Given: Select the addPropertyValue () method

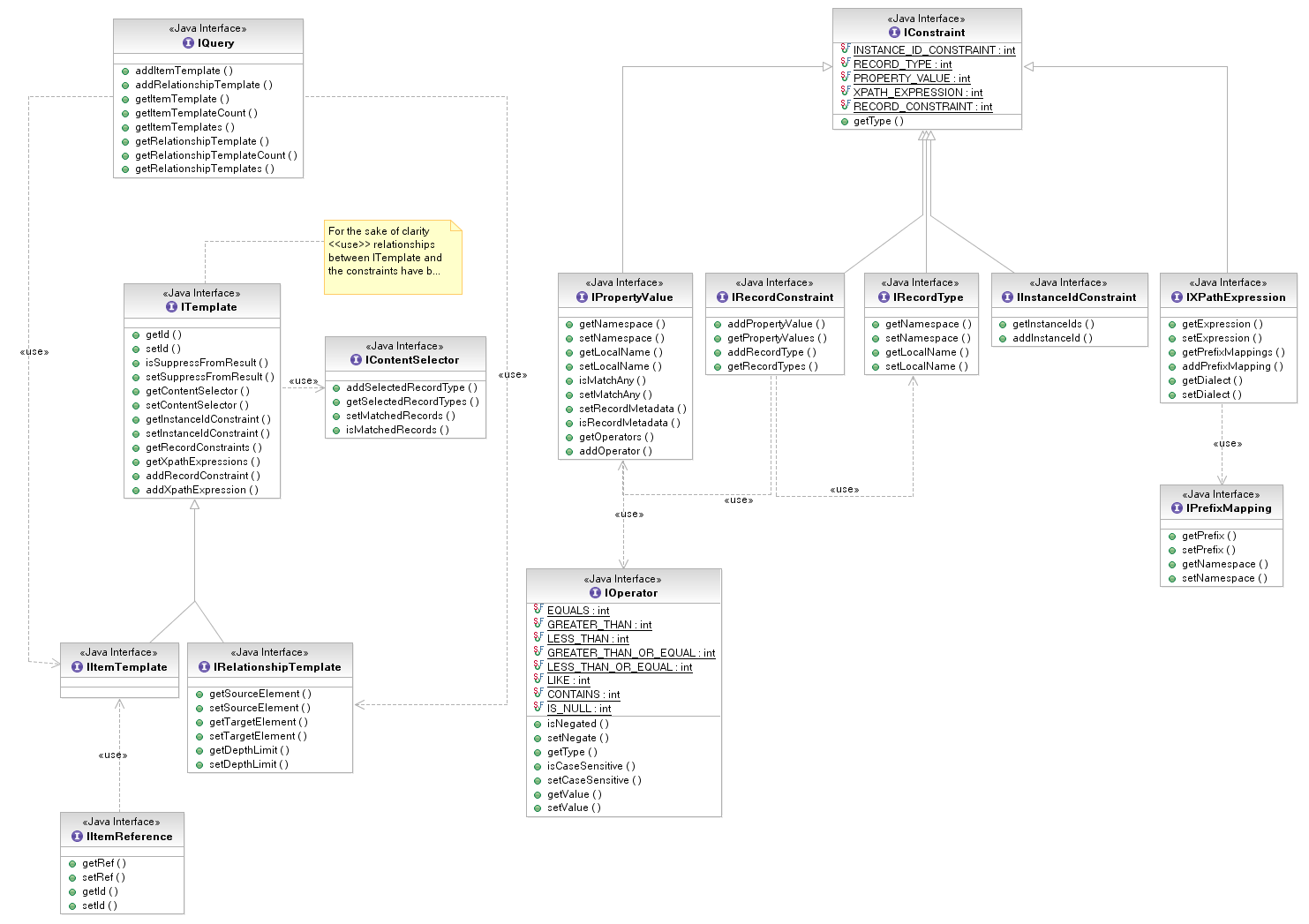Looking at the screenshot, I should click(x=776, y=325).
